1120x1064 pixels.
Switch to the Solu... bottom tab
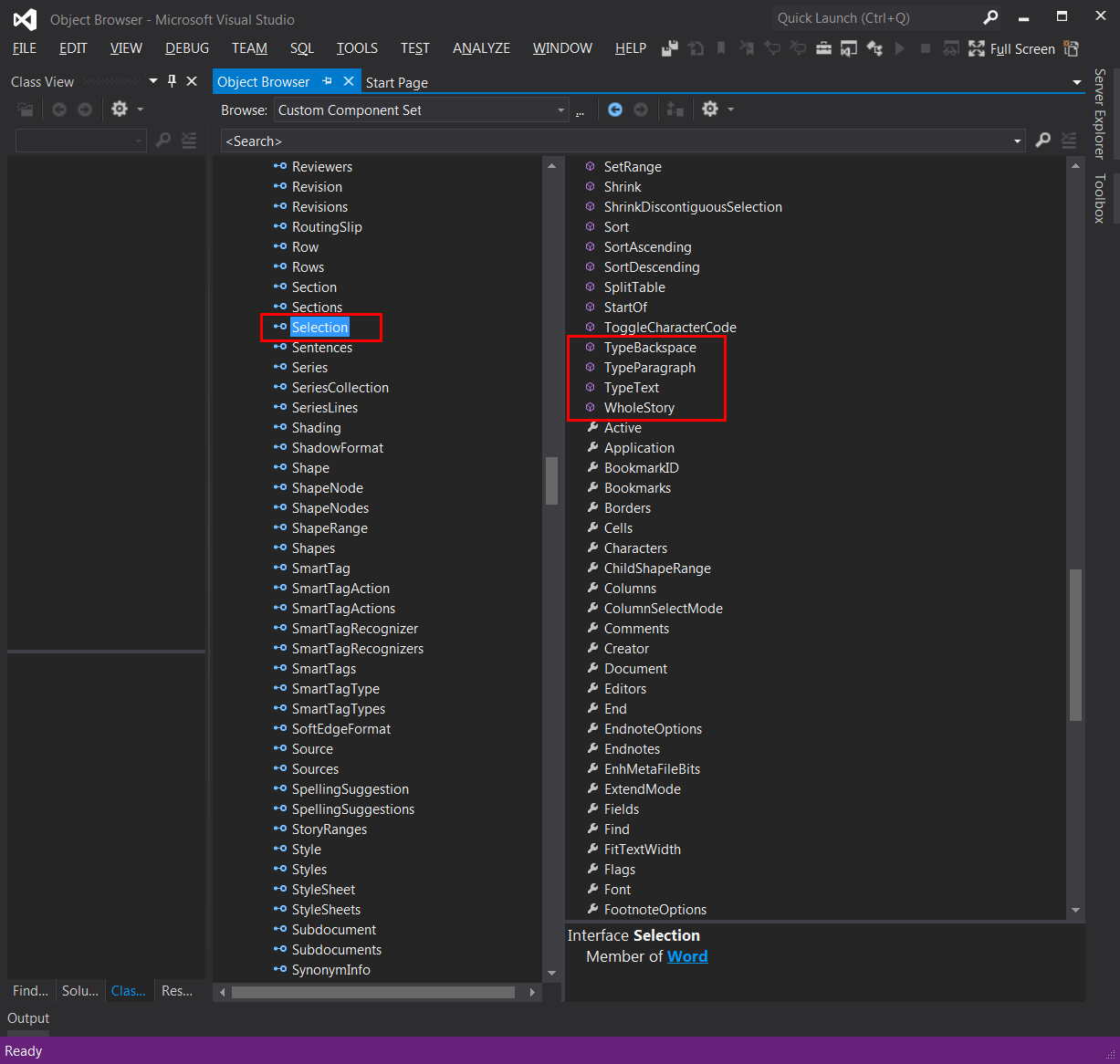tap(80, 990)
